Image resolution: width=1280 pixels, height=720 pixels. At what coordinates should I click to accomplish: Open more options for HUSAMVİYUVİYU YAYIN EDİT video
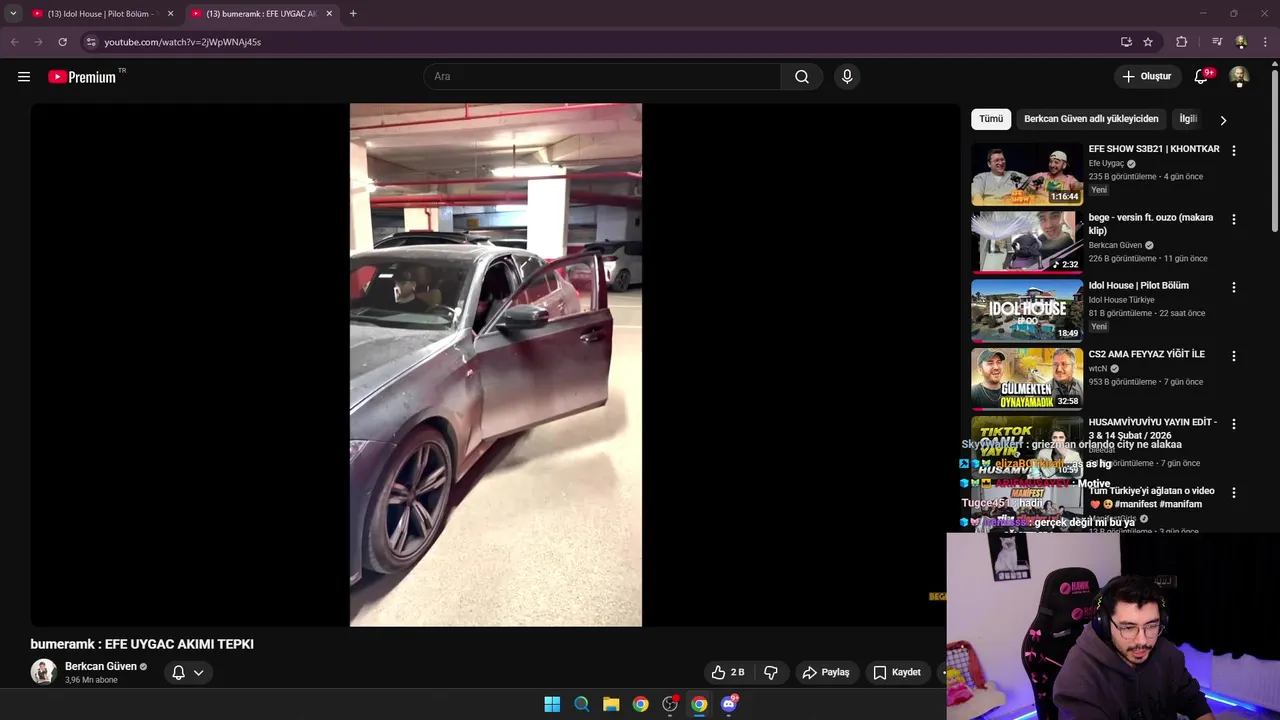coord(1233,424)
